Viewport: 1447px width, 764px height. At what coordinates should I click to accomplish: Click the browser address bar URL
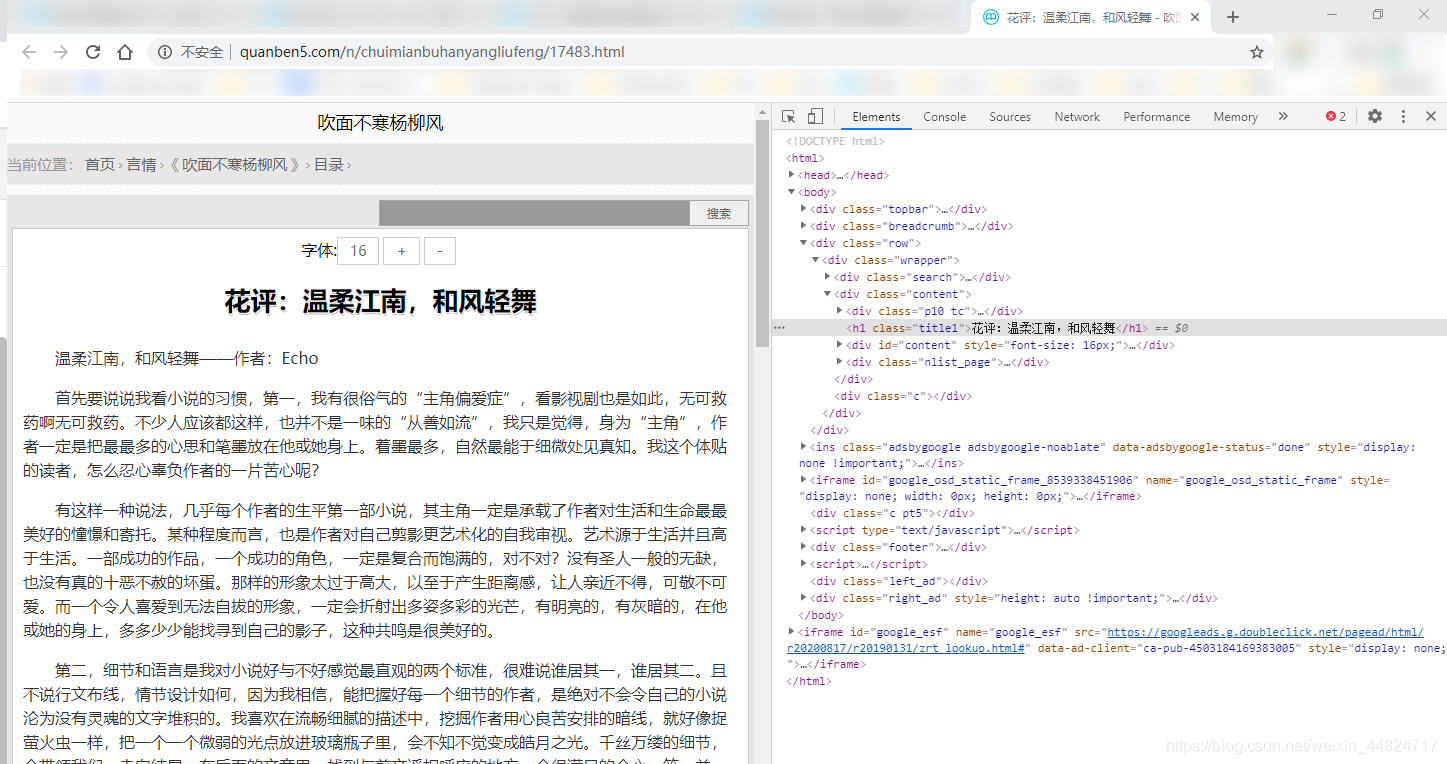432,52
